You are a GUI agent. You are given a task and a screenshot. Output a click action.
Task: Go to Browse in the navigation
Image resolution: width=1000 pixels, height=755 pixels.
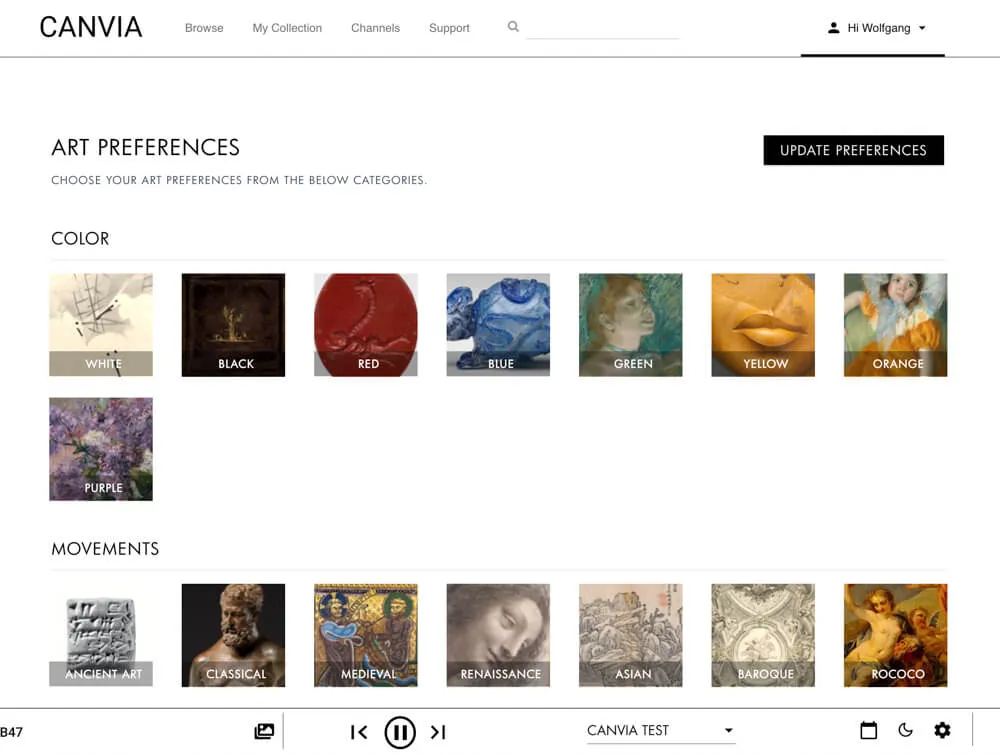[x=204, y=28]
